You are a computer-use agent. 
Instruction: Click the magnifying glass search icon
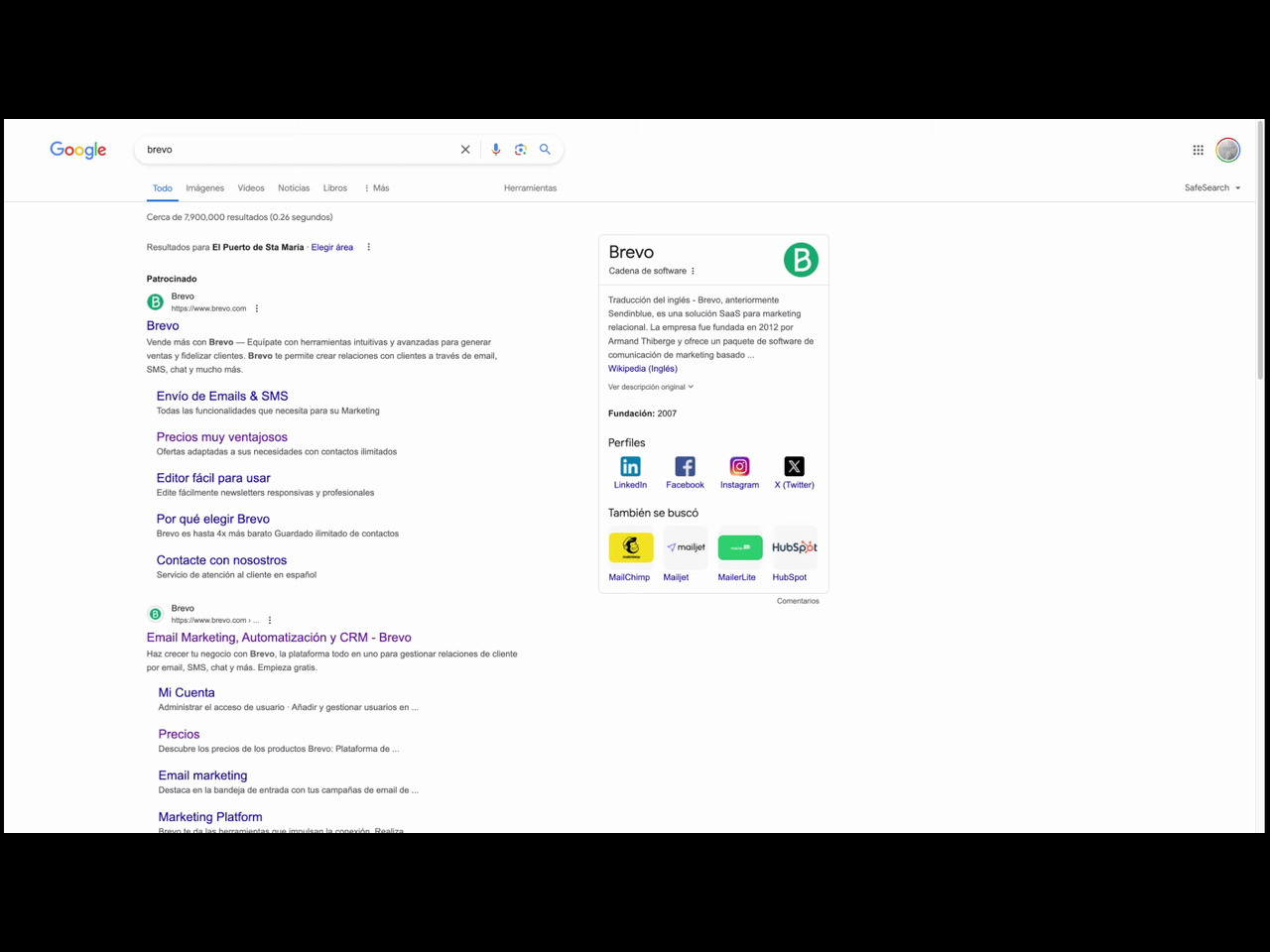545,150
